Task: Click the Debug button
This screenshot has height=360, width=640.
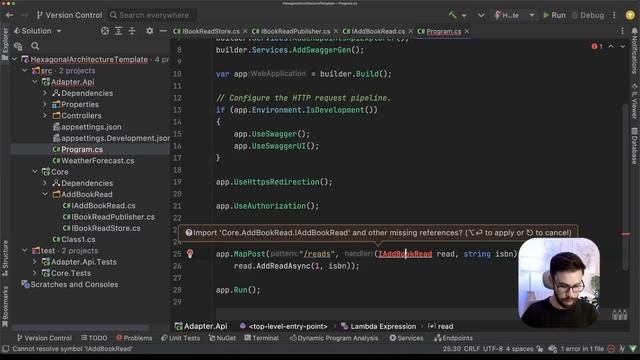Action: coord(588,15)
